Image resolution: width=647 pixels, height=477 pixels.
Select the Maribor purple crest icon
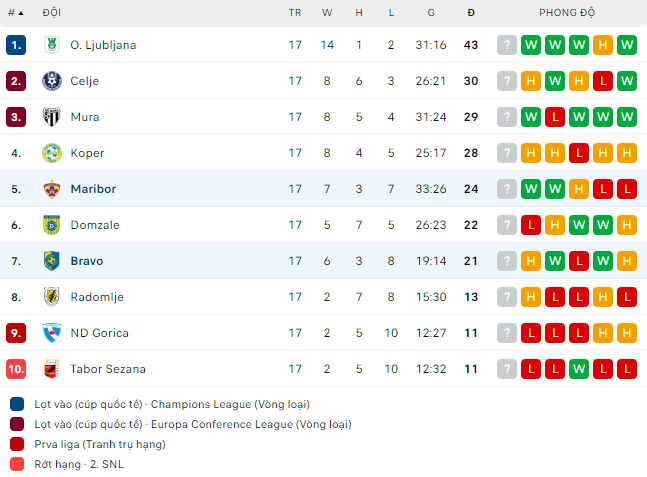coord(52,189)
